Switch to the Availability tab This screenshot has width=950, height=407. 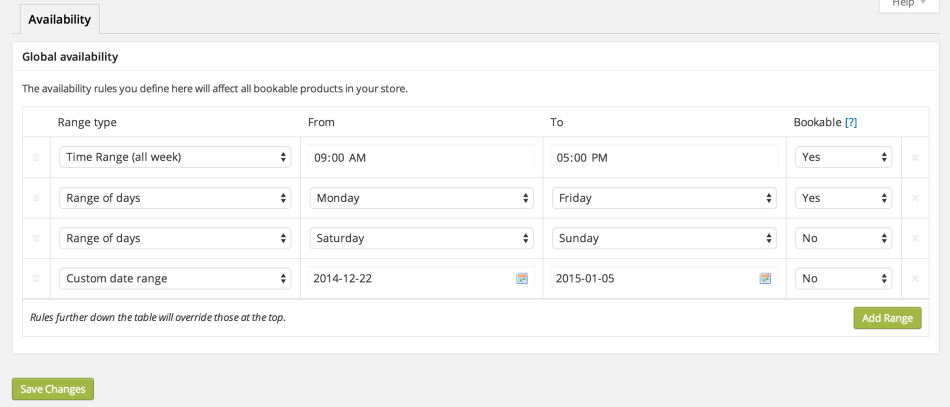pyautogui.click(x=59, y=19)
